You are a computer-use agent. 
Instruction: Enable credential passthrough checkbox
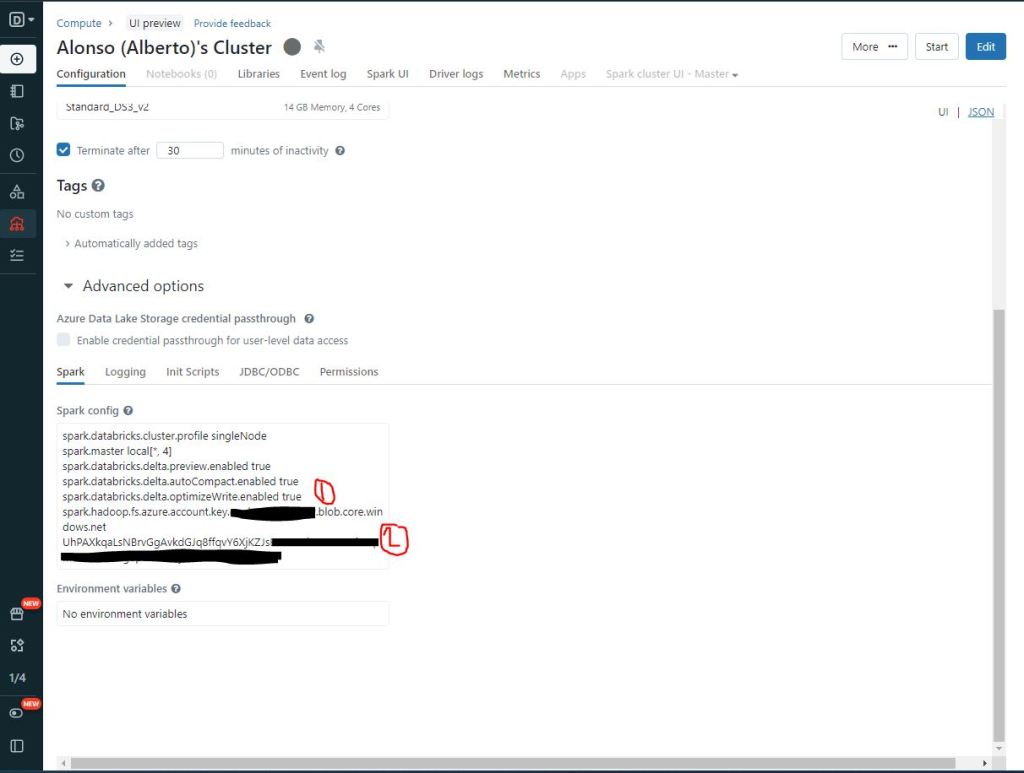coord(64,340)
